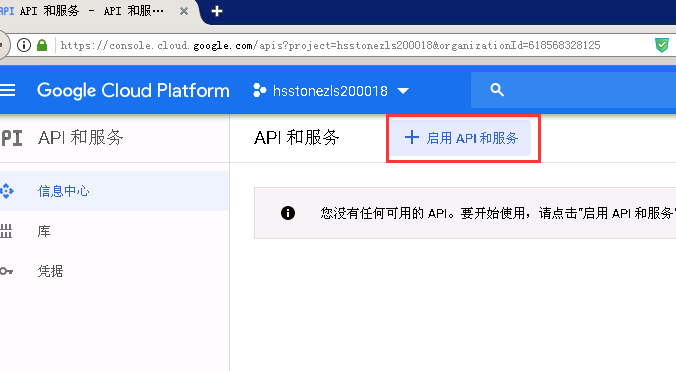676x371 pixels.
Task: Click the green padlock security icon
Action: tap(42, 45)
